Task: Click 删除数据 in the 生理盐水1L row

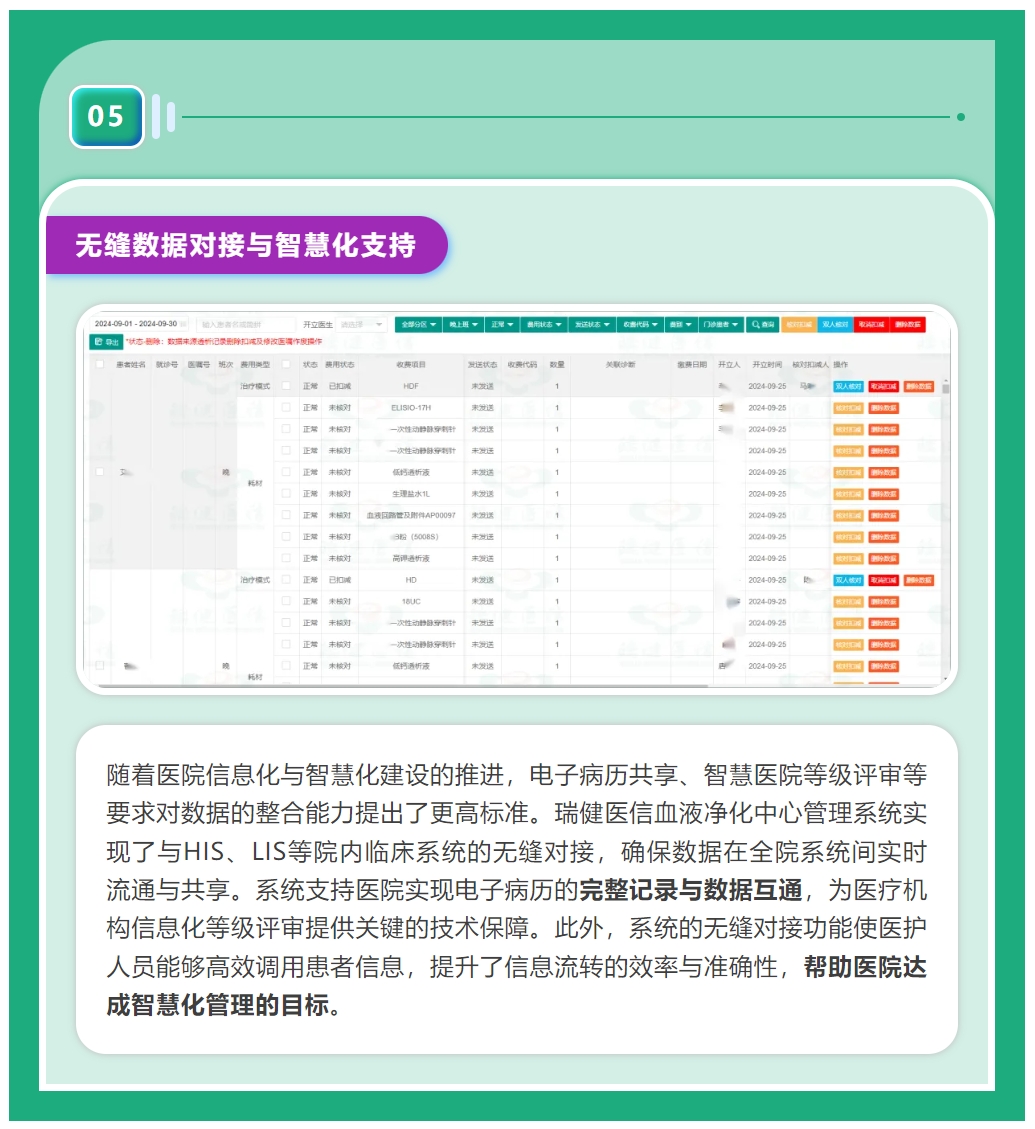Action: click(x=884, y=495)
